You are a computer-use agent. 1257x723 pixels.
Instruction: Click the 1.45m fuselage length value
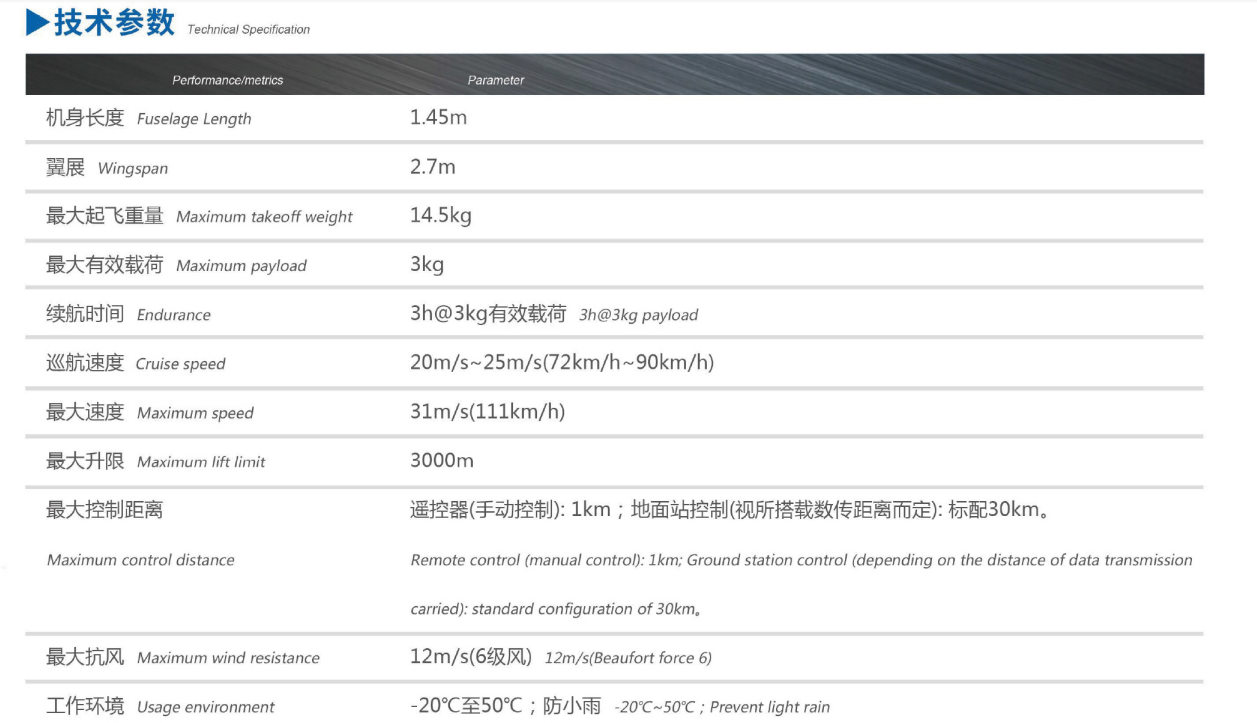pyautogui.click(x=438, y=117)
